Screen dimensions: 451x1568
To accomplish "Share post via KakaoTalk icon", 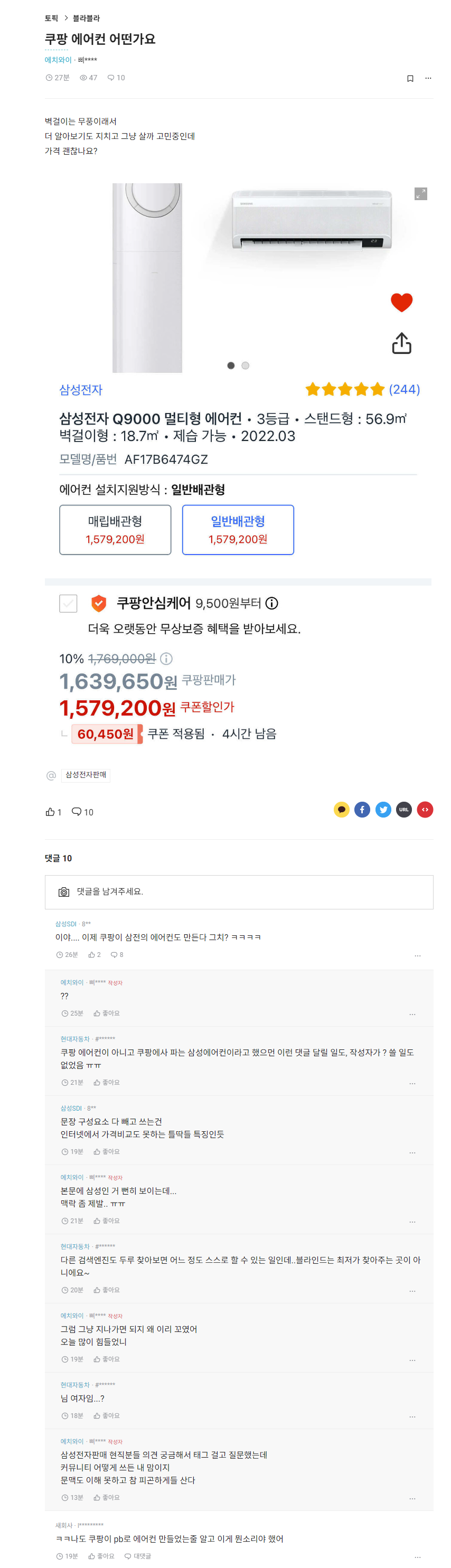I will click(x=342, y=810).
